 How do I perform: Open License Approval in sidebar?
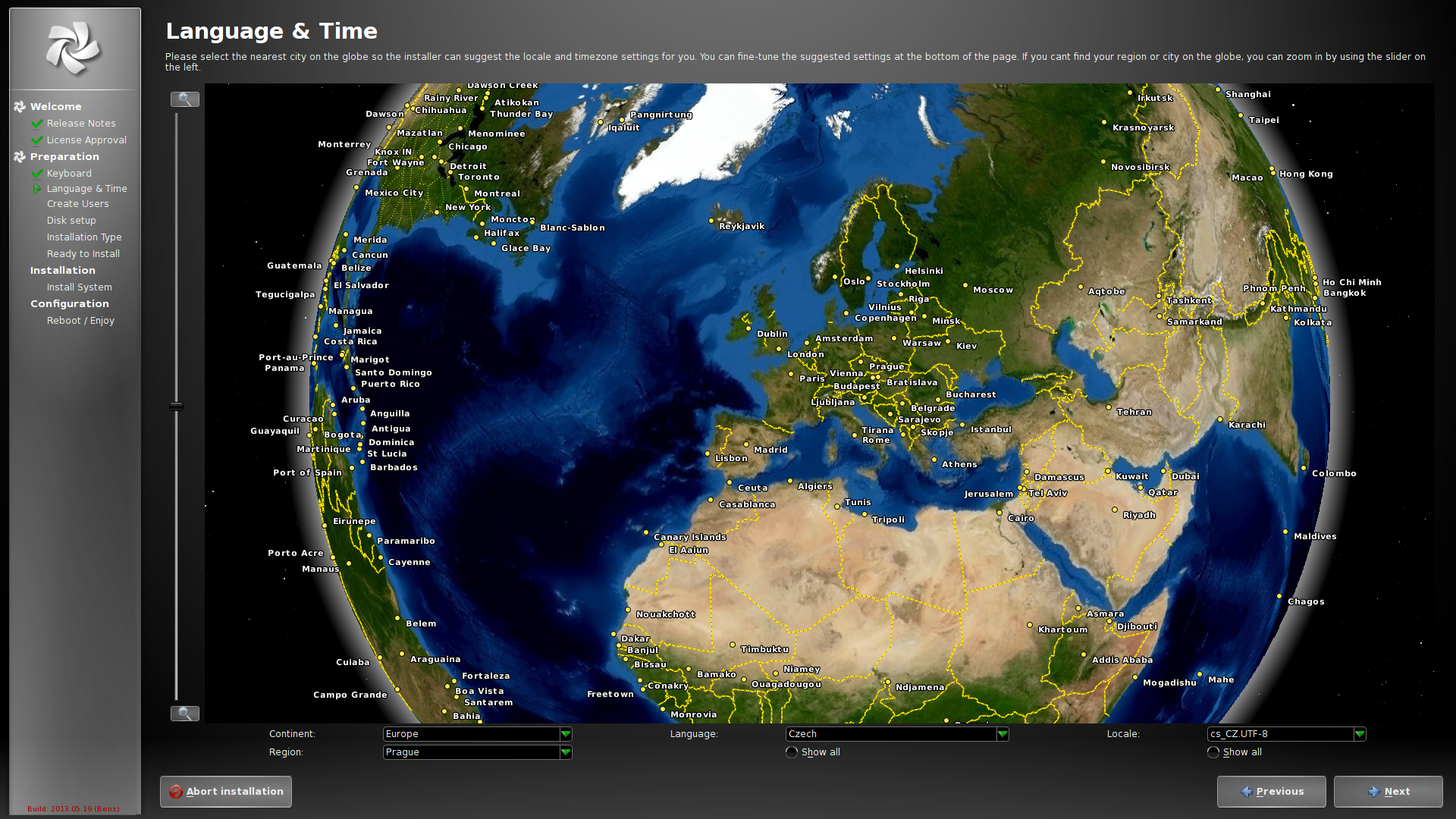point(86,140)
